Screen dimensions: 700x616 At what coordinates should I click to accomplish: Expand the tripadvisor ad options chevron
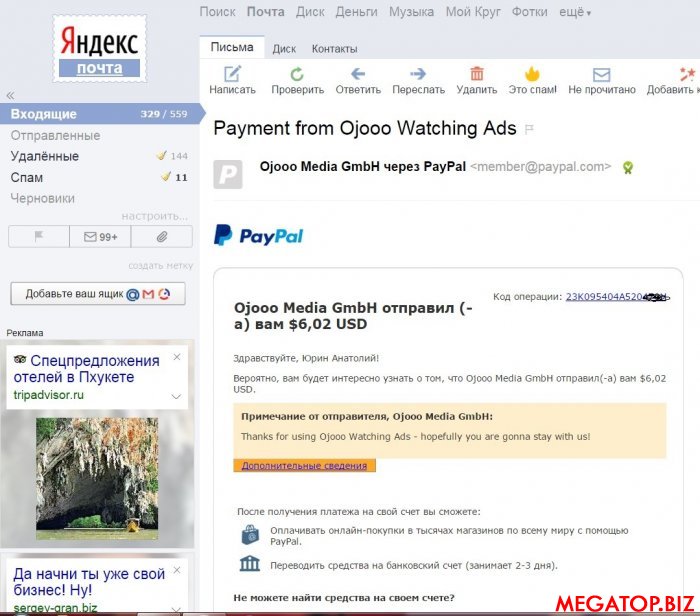(x=176, y=396)
